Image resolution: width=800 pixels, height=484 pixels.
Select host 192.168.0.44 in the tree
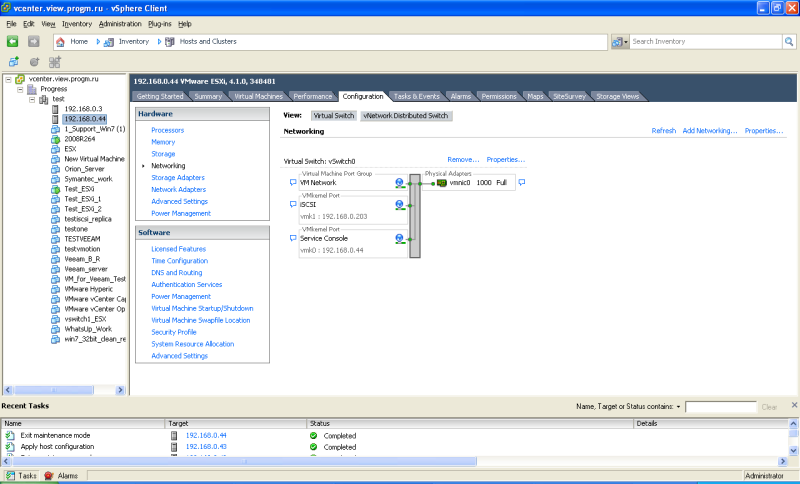click(85, 119)
